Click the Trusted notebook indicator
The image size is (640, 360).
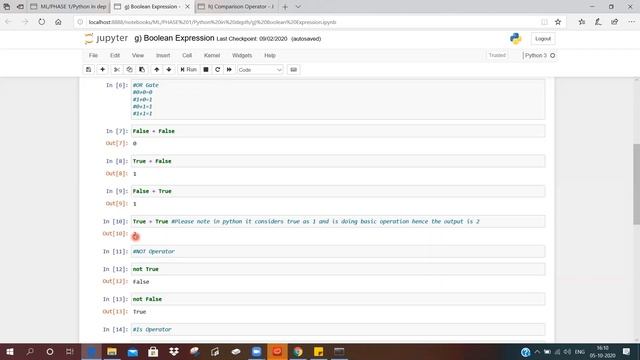pos(497,56)
